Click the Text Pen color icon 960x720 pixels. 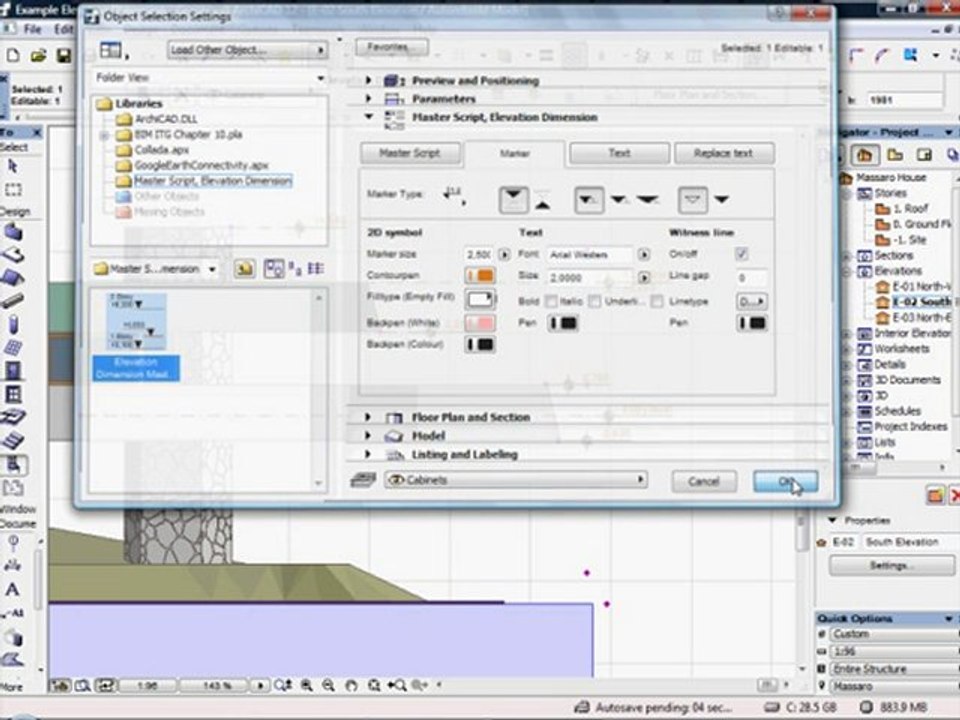pos(564,323)
